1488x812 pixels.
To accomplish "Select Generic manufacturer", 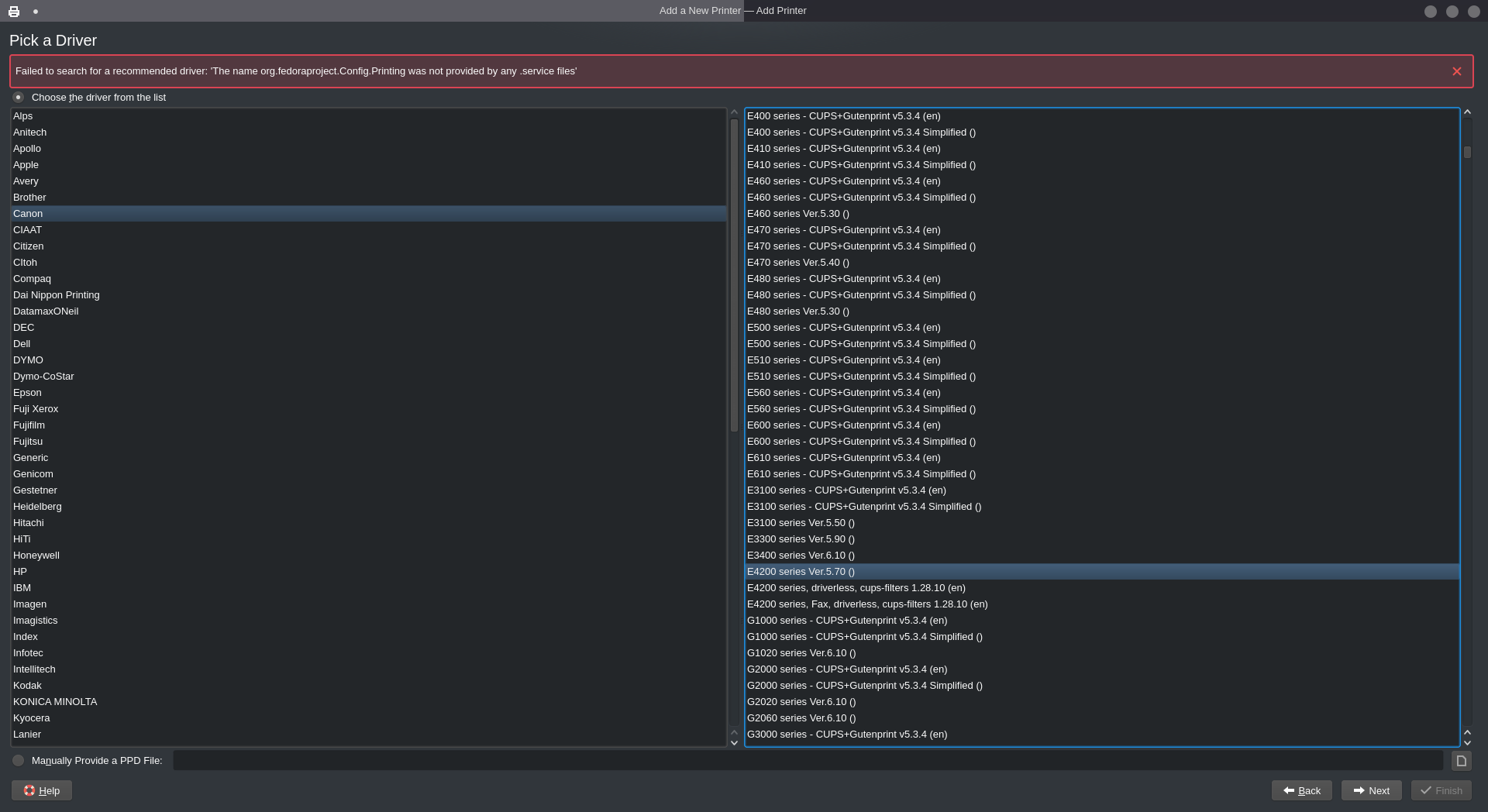I will coord(369,458).
